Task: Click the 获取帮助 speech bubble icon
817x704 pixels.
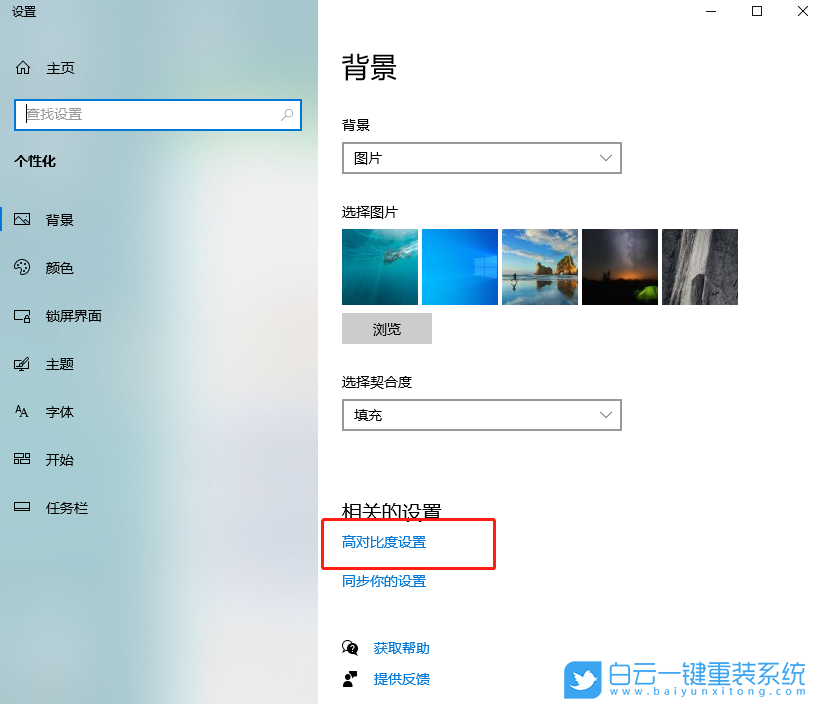Action: click(350, 647)
